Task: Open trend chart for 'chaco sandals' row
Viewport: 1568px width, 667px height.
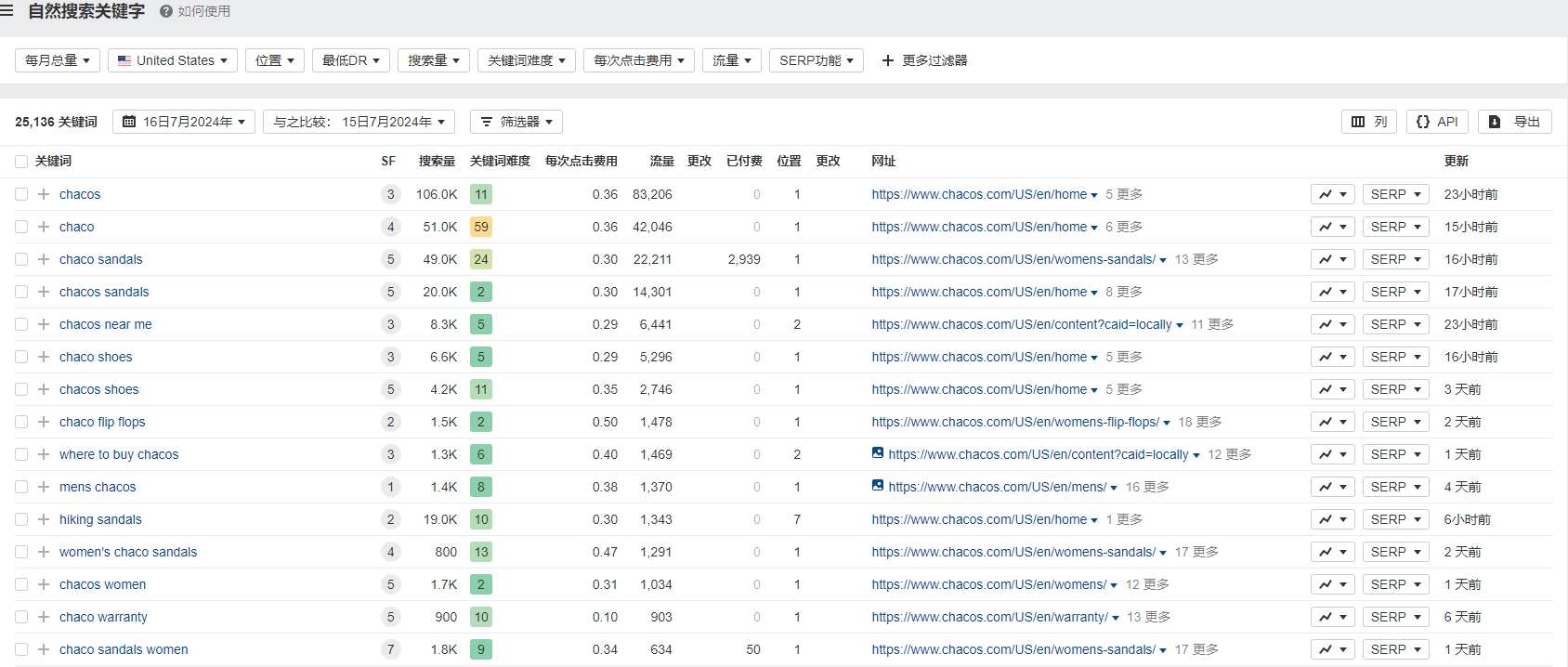Action: click(x=1333, y=259)
